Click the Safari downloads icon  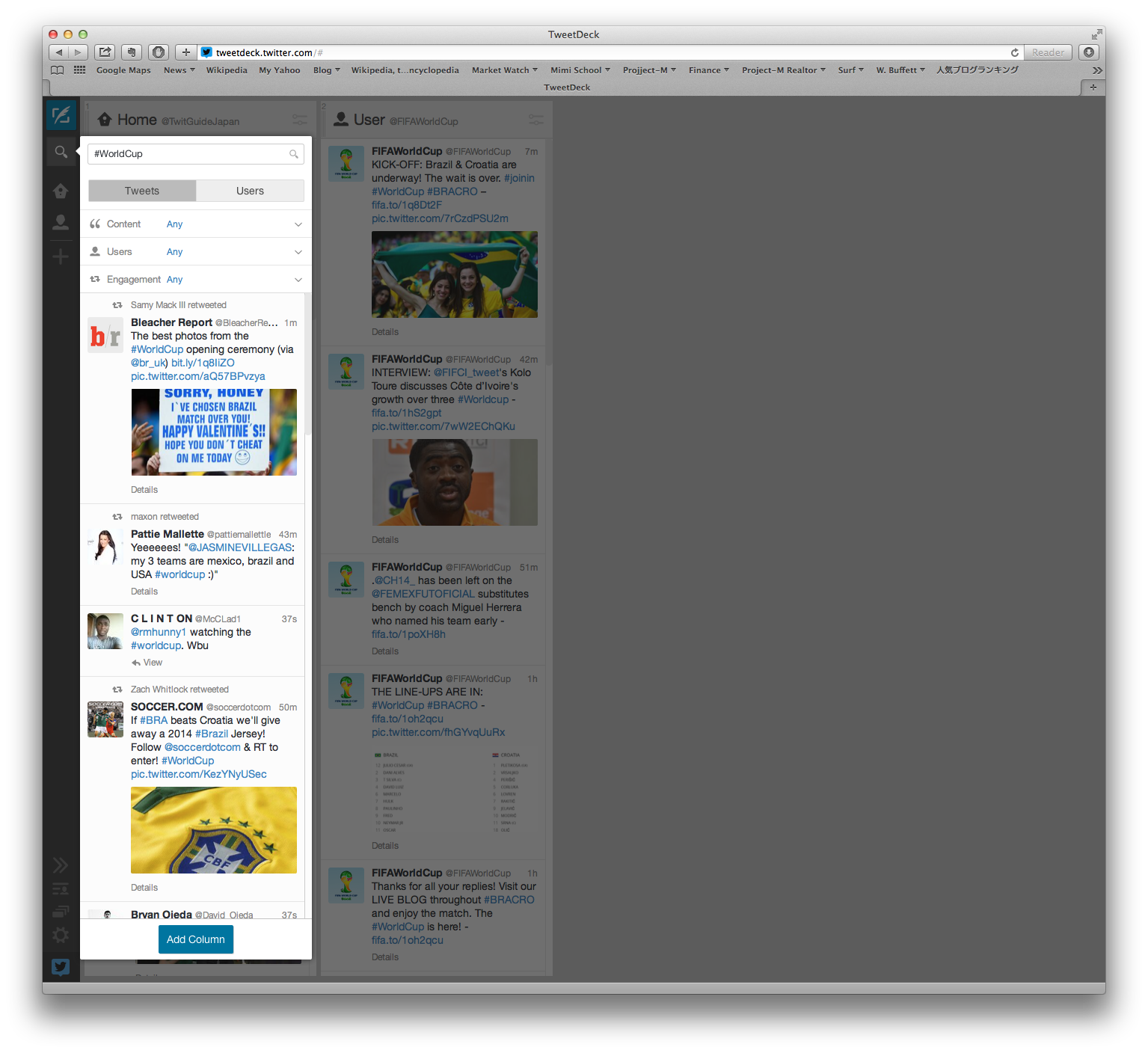coord(1090,52)
